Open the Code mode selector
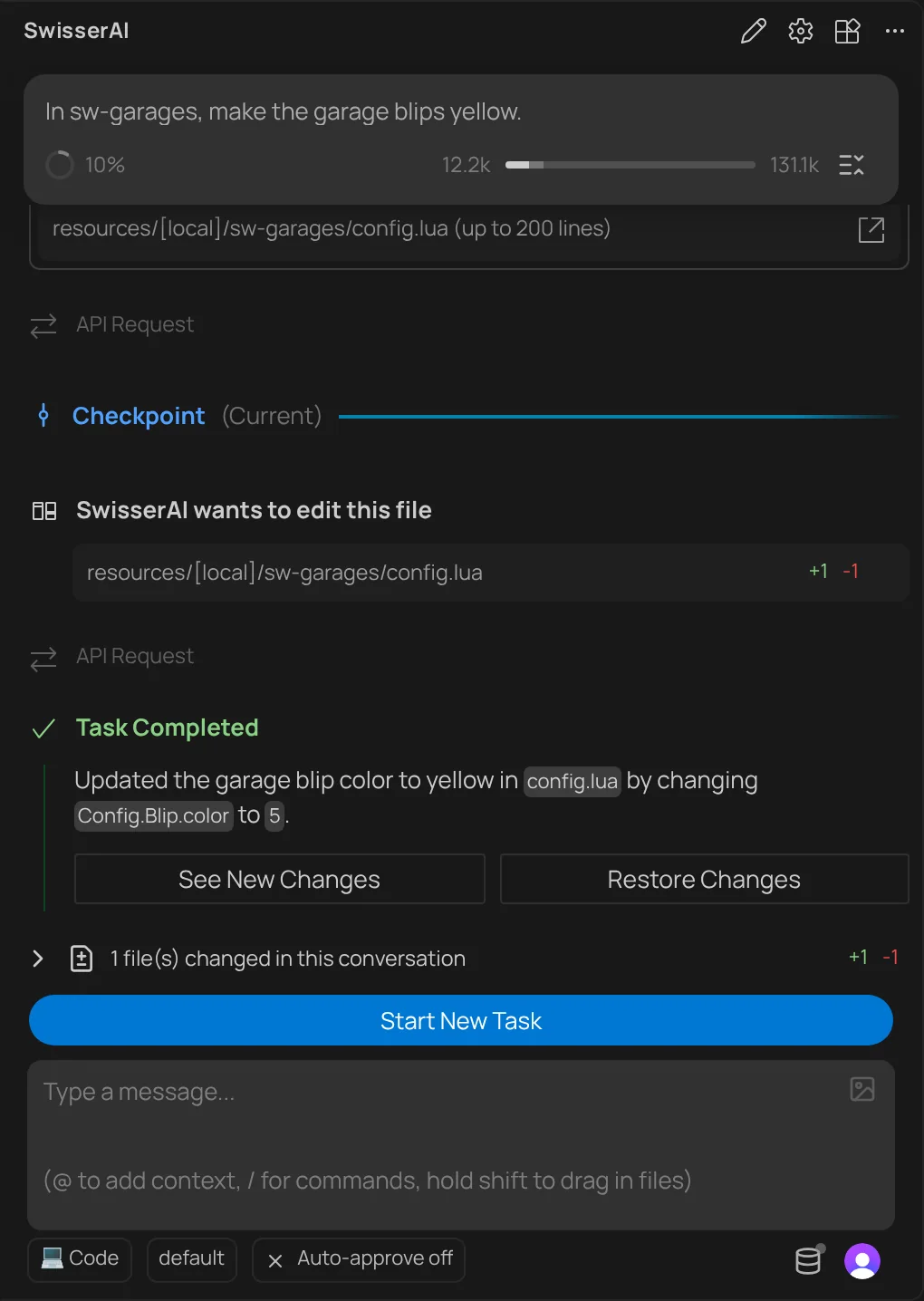This screenshot has height=1301, width=924. [x=80, y=1259]
